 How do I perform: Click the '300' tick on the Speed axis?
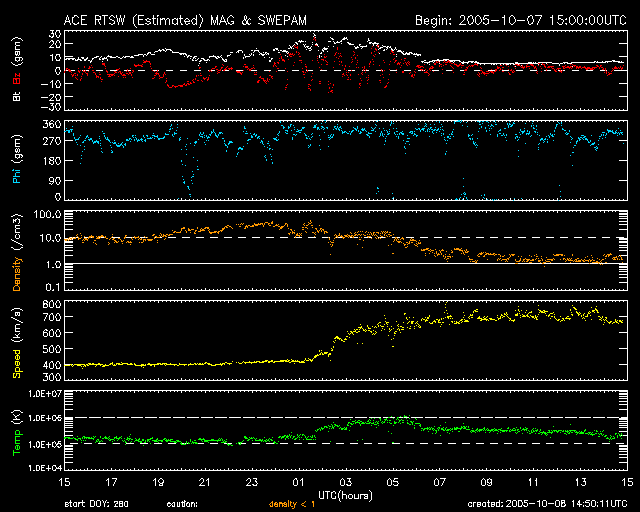[52, 377]
